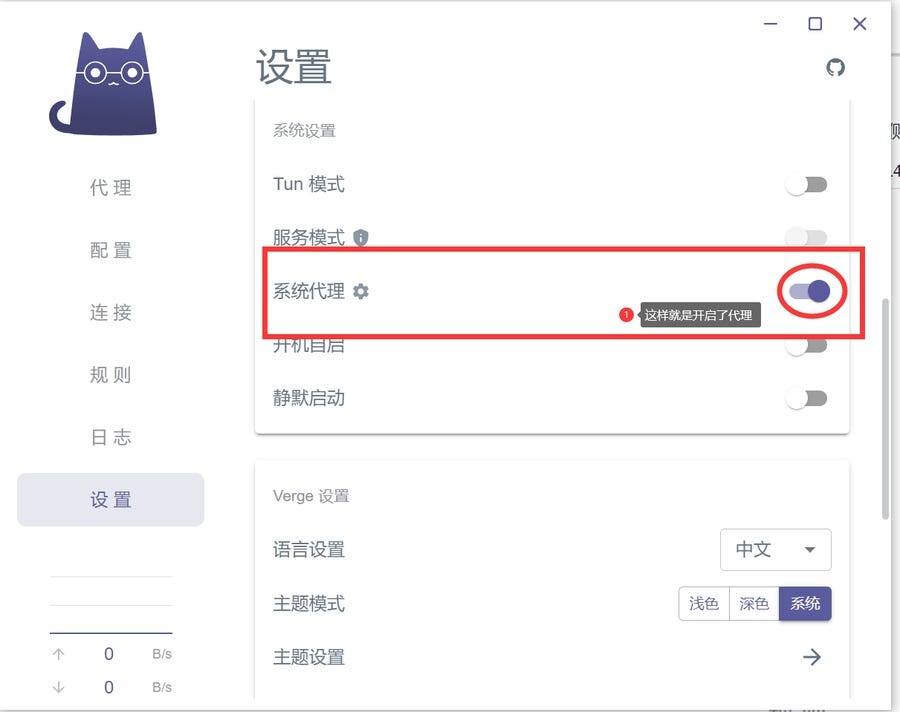Go to the 配置 page
Image resolution: width=900 pixels, height=712 pixels.
[x=111, y=250]
